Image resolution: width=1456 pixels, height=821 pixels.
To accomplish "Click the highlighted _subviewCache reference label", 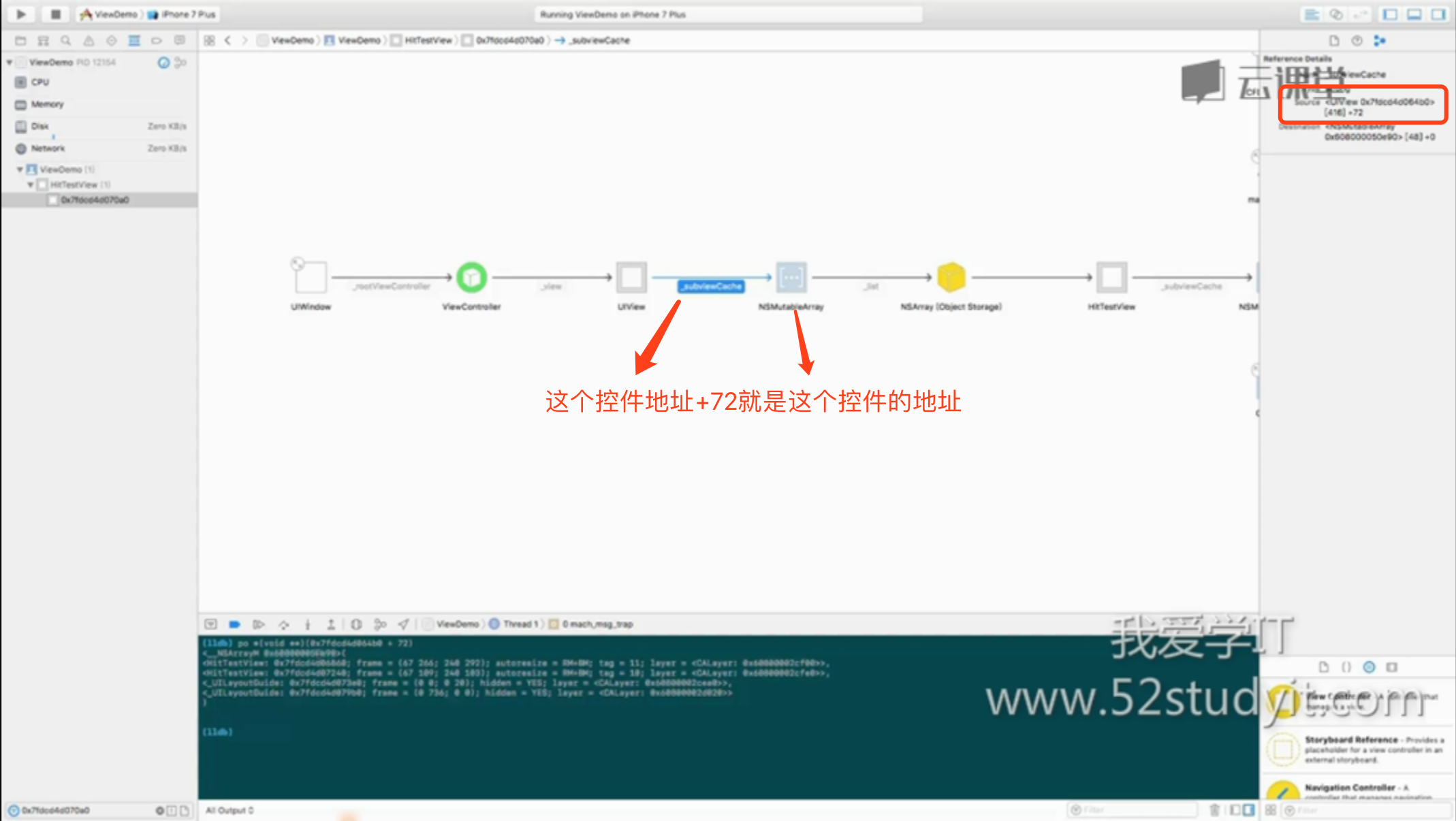I will pyautogui.click(x=711, y=287).
